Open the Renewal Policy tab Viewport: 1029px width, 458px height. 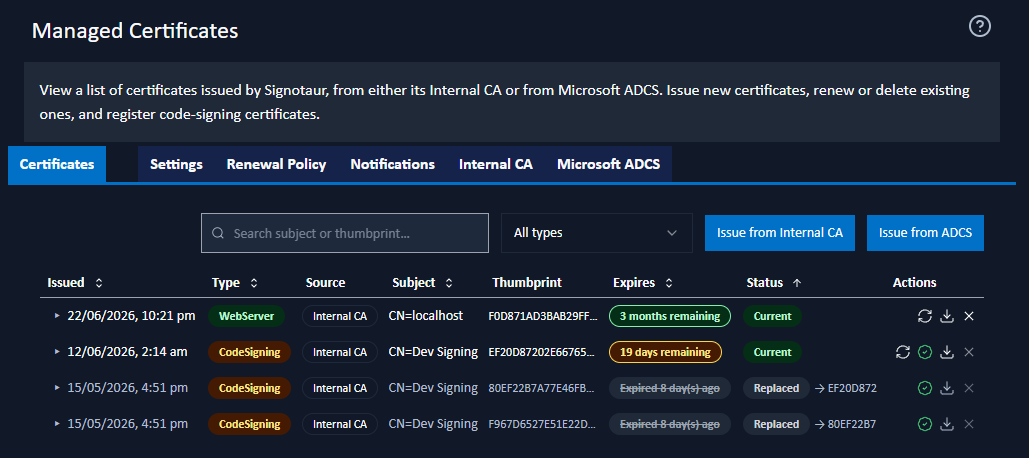(x=276, y=164)
